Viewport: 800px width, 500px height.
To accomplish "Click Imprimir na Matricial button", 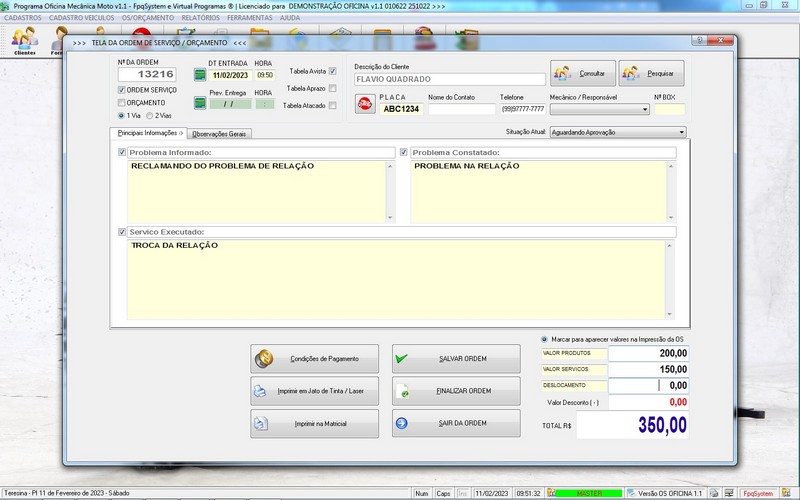I will pyautogui.click(x=314, y=423).
